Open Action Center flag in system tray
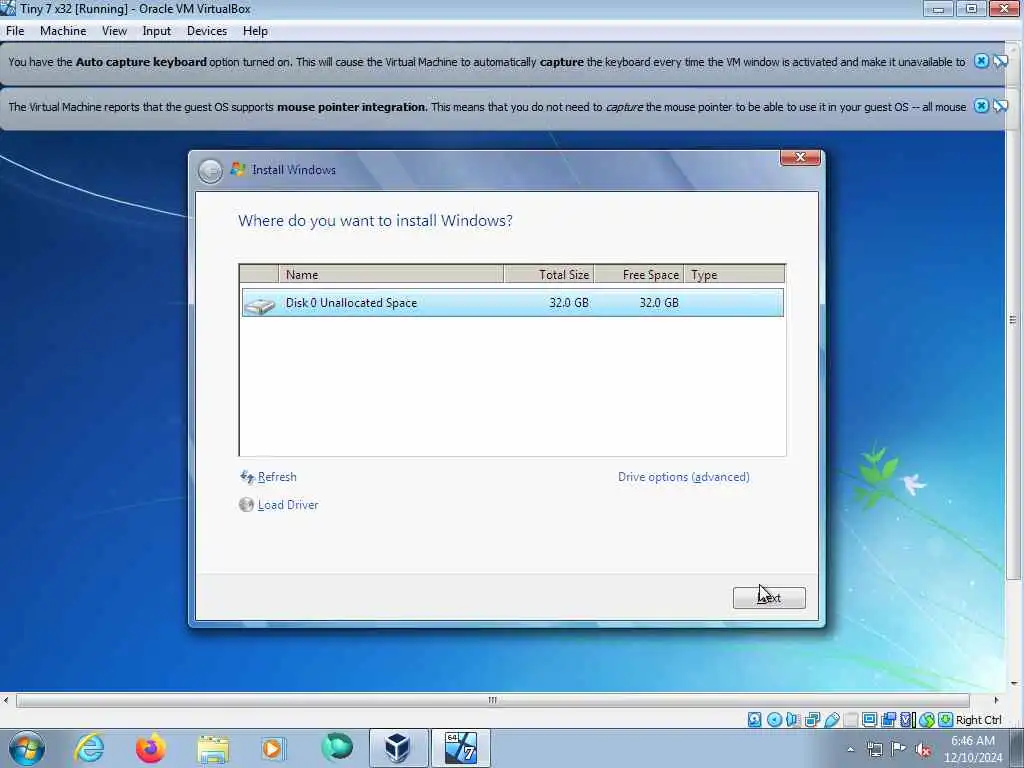This screenshot has width=1024, height=768. pyautogui.click(x=899, y=748)
